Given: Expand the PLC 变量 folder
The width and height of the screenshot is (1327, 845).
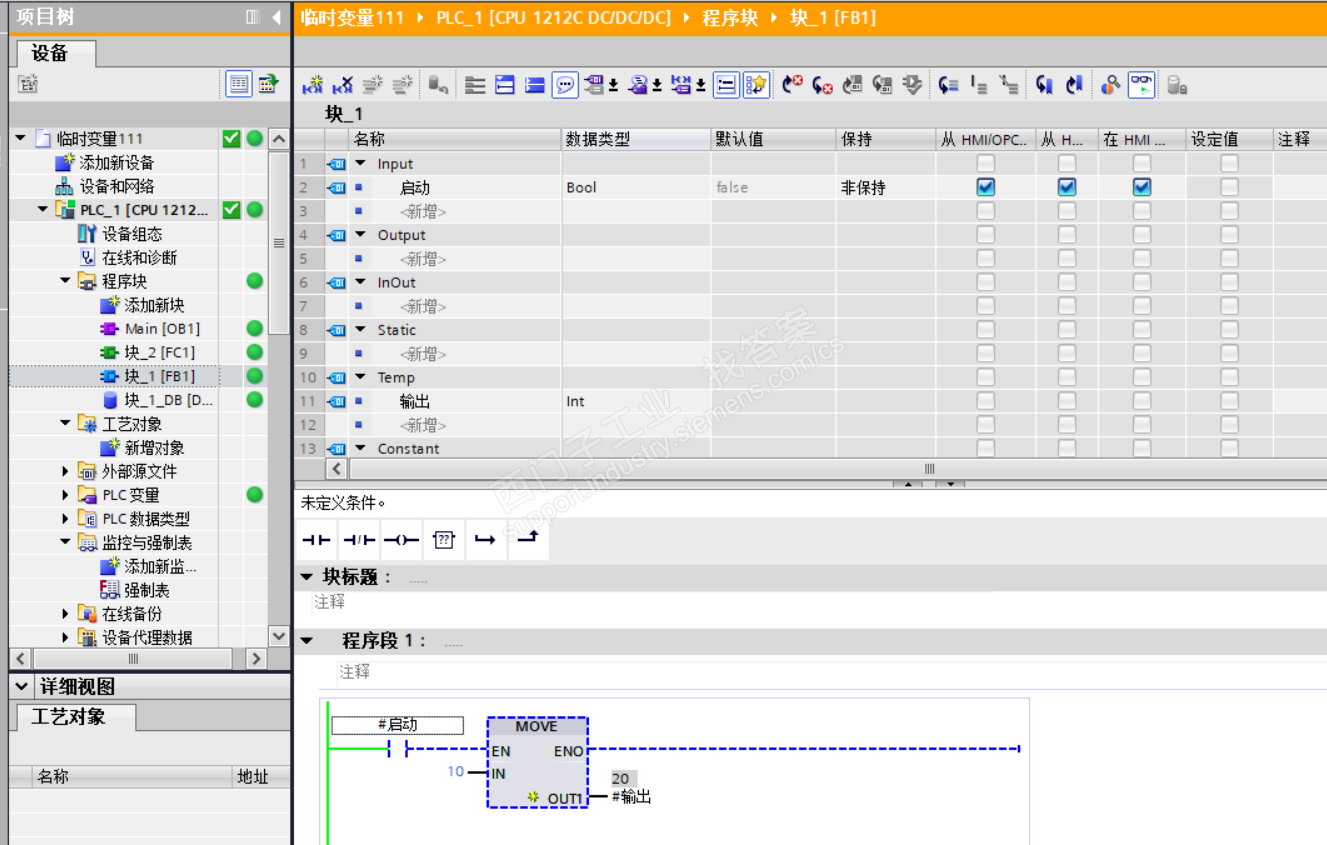Looking at the screenshot, I should pyautogui.click(x=66, y=495).
